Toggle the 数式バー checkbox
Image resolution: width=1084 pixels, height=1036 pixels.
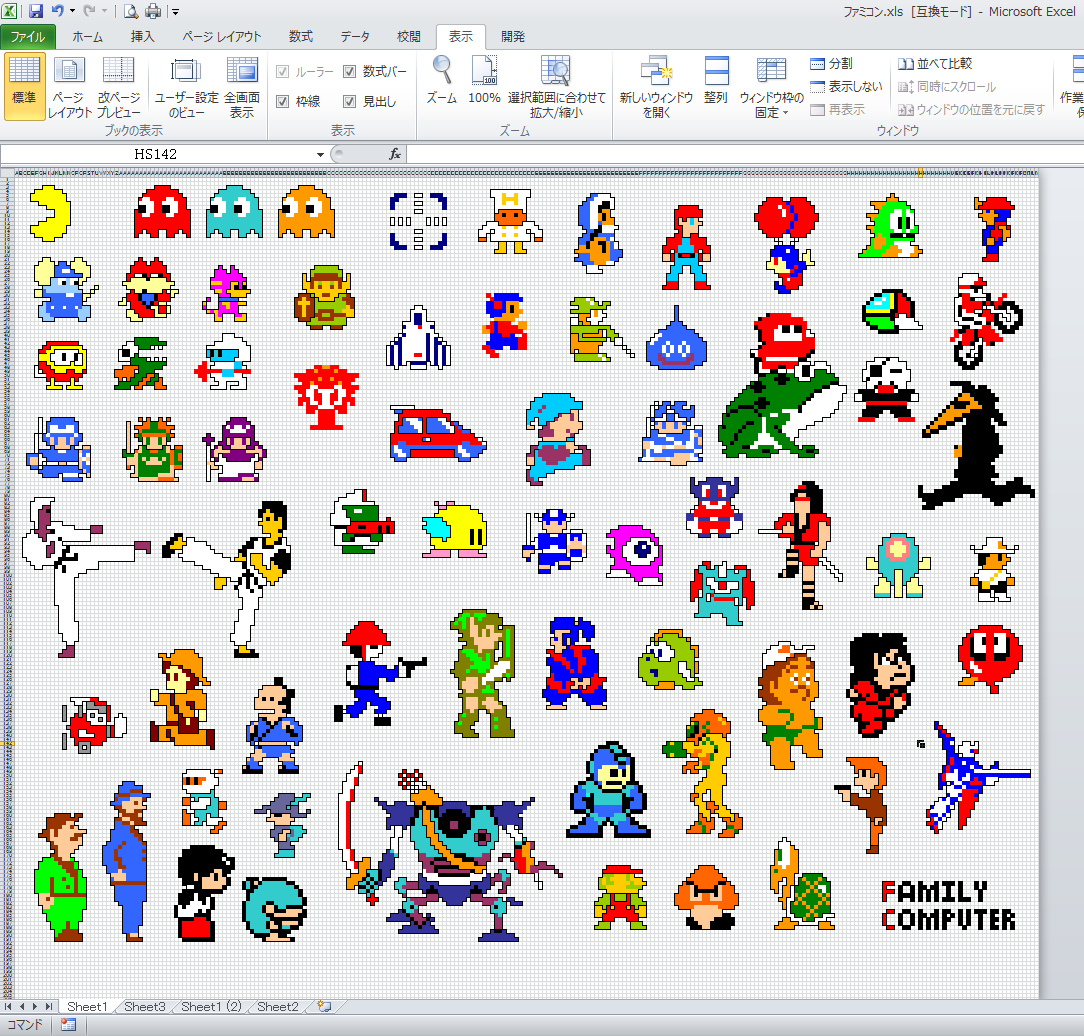point(350,71)
